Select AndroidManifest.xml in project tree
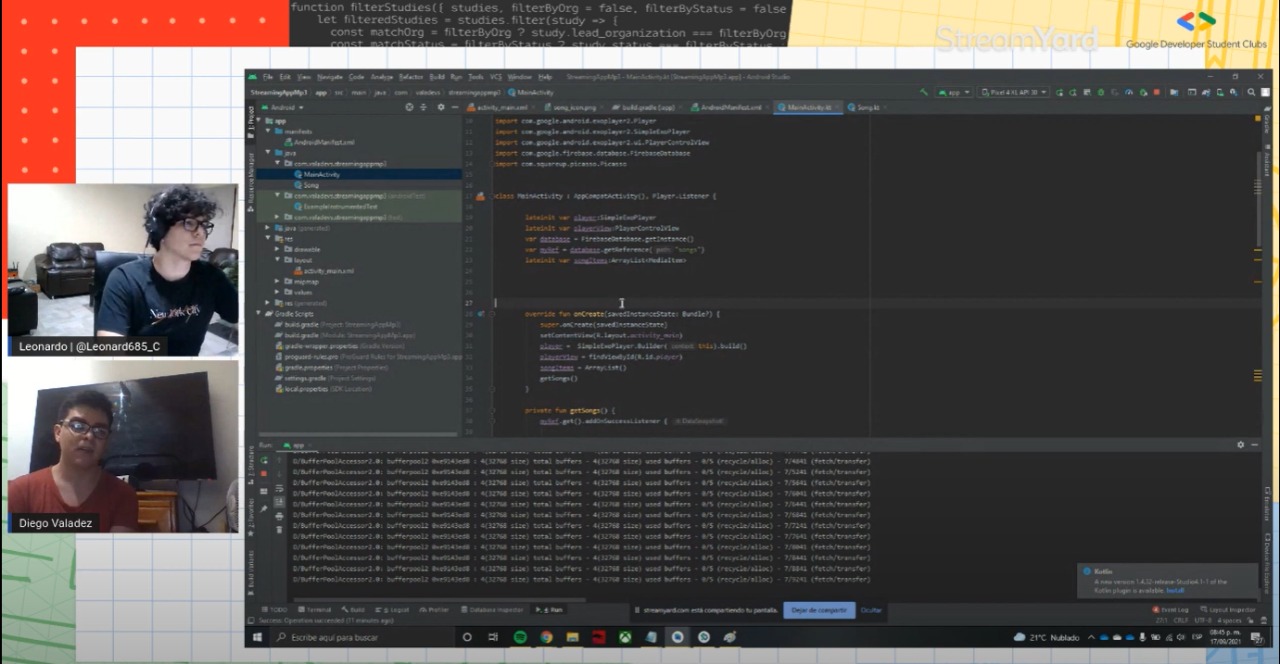Screen dimensions: 1280x664 (x=318, y=142)
